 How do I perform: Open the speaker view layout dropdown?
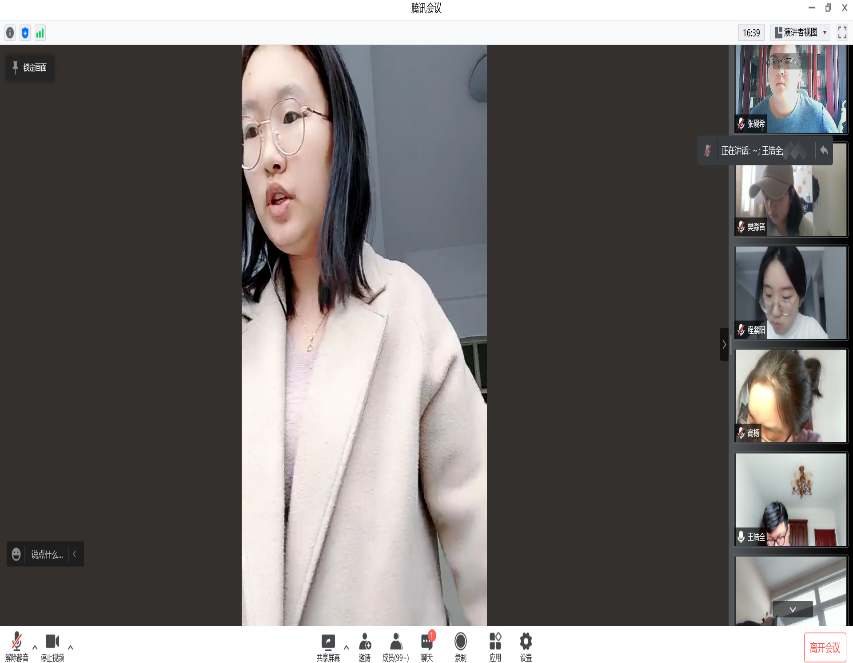click(801, 33)
